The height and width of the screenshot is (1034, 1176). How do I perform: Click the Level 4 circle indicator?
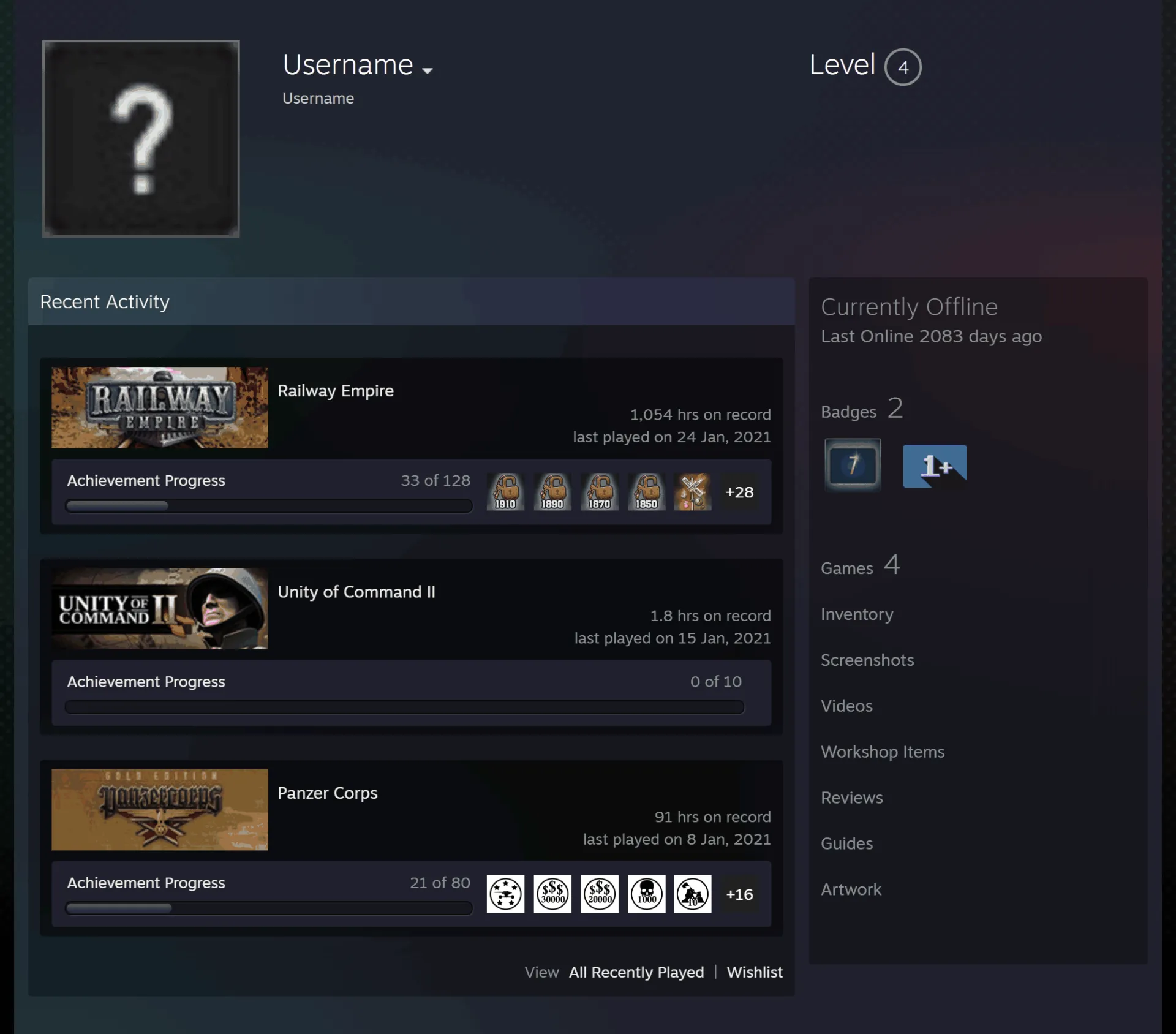click(x=903, y=67)
